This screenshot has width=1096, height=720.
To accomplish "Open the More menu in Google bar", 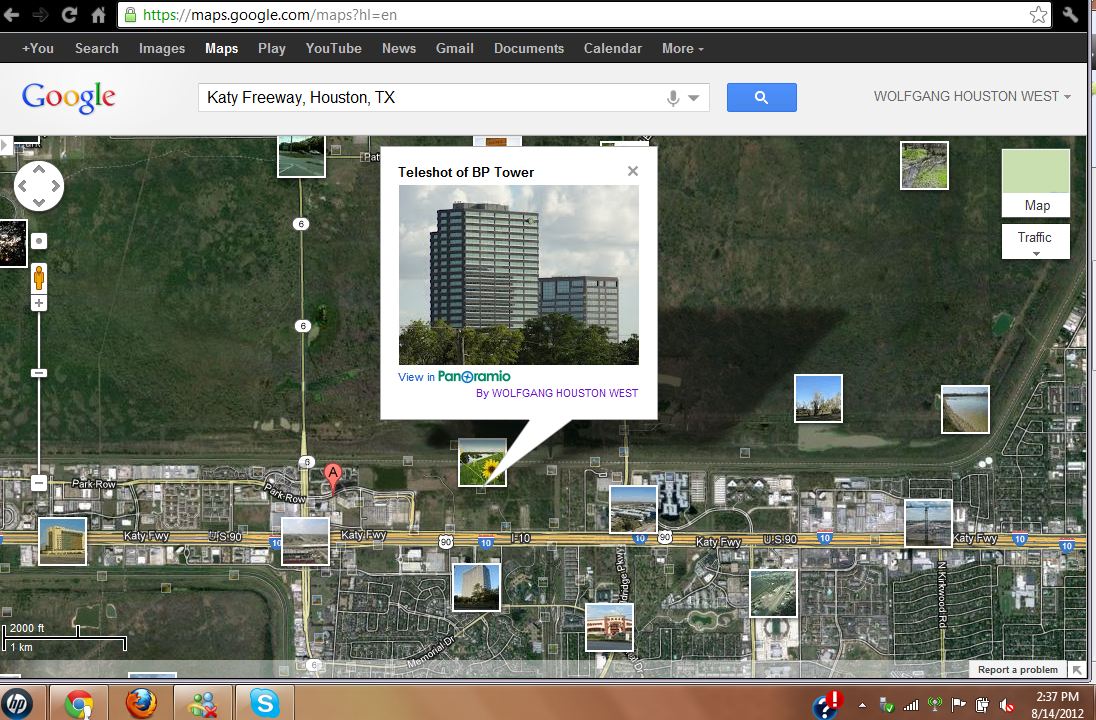I will click(x=682, y=48).
